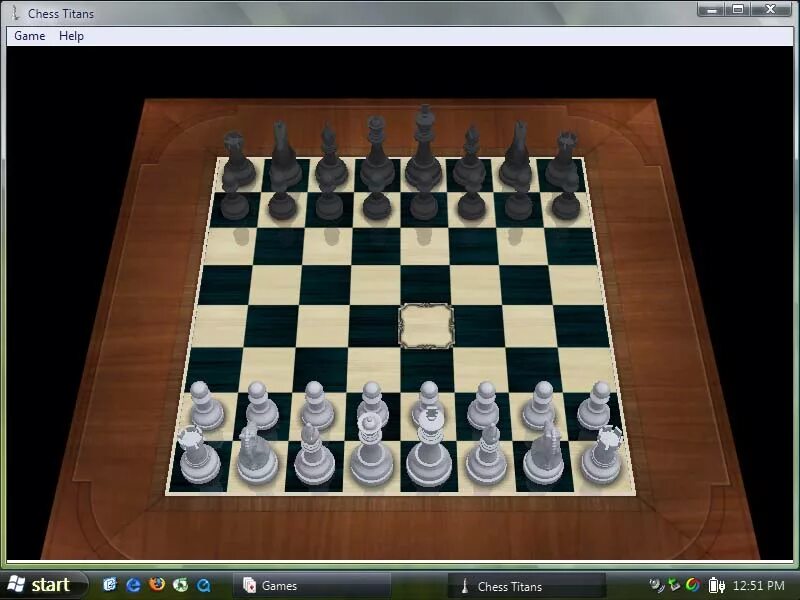Click the black king on e8
Image resolution: width=800 pixels, height=600 pixels.
tap(423, 148)
